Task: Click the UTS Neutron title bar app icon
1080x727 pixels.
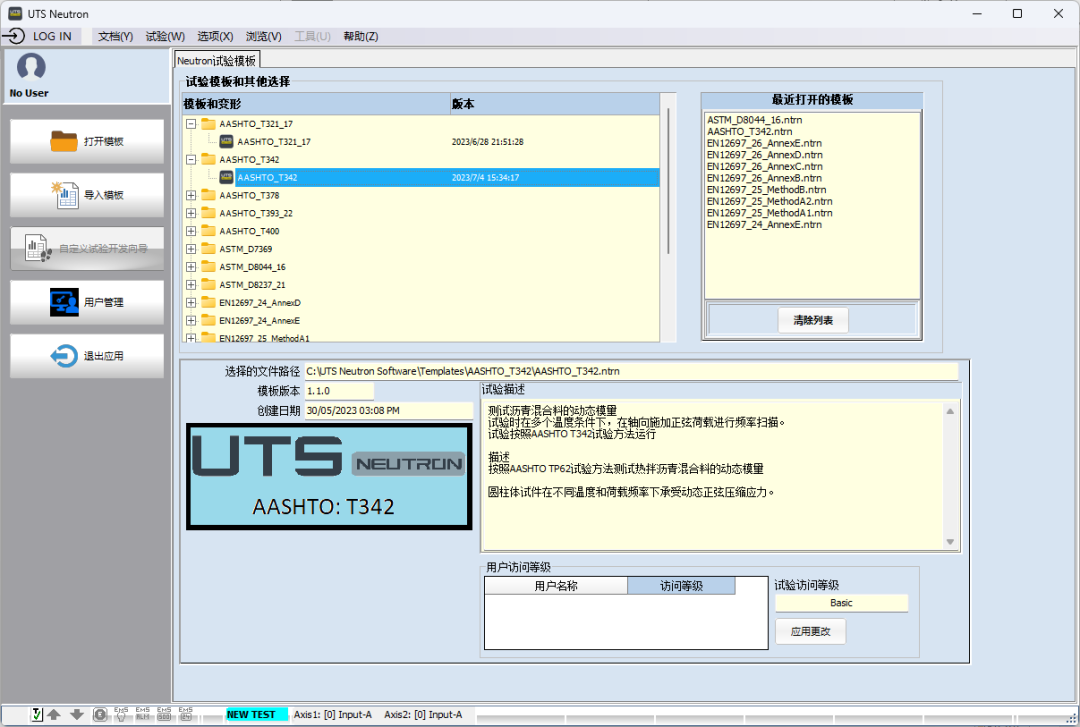Action: 15,13
